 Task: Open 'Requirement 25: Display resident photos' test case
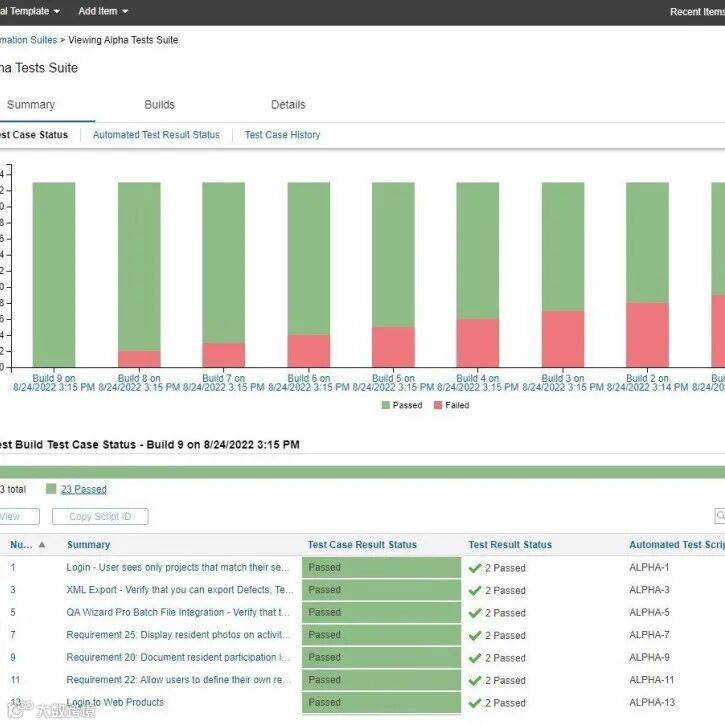click(x=178, y=635)
